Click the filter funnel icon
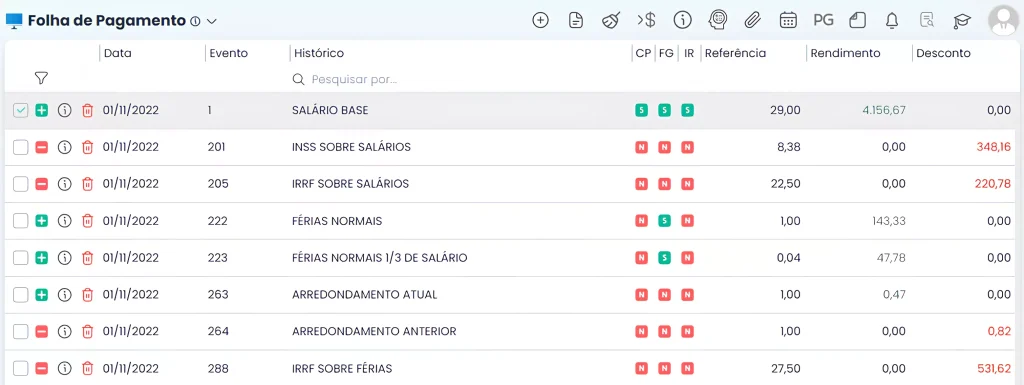This screenshot has width=1024, height=385. tap(41, 78)
